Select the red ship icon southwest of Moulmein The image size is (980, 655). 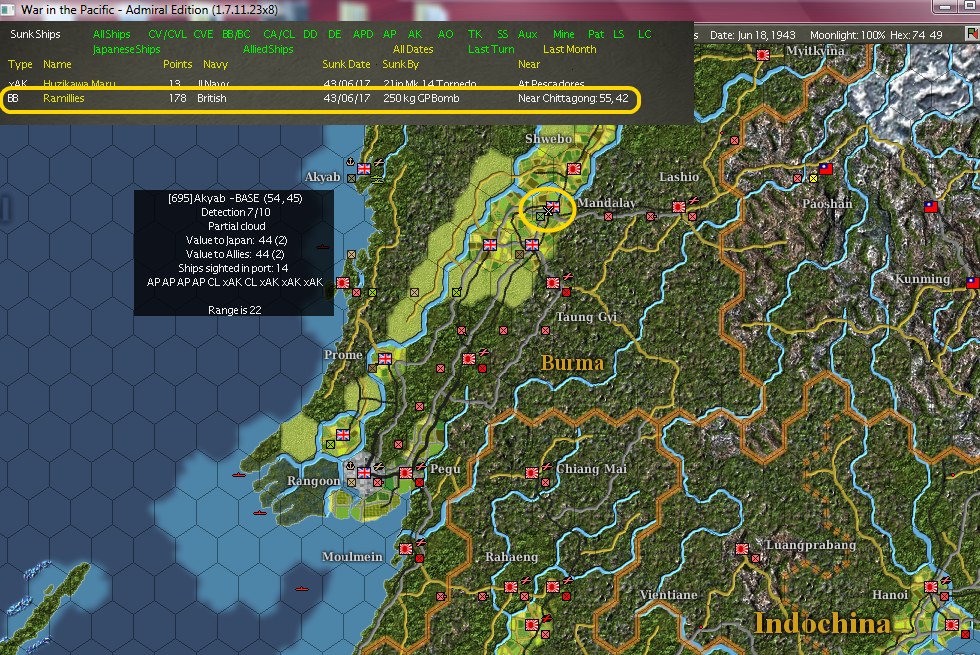coord(302,589)
